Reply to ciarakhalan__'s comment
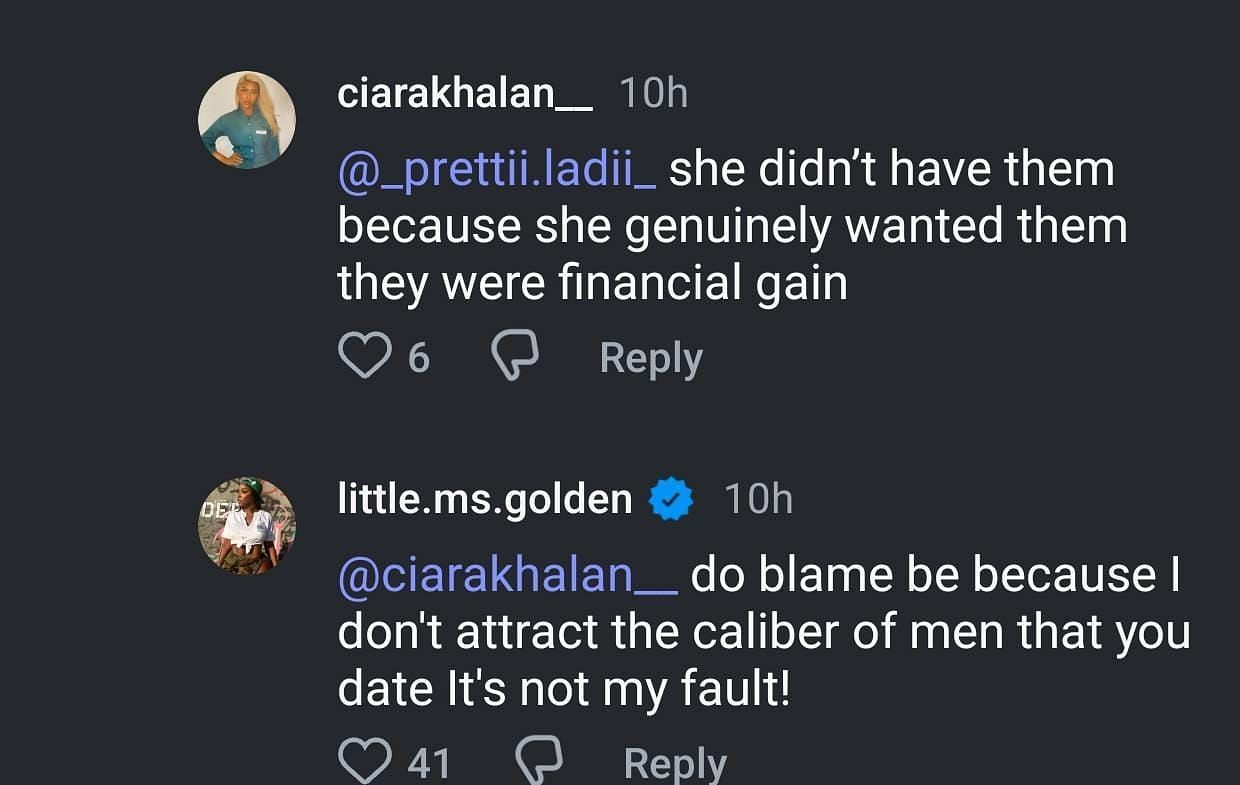 tap(651, 358)
